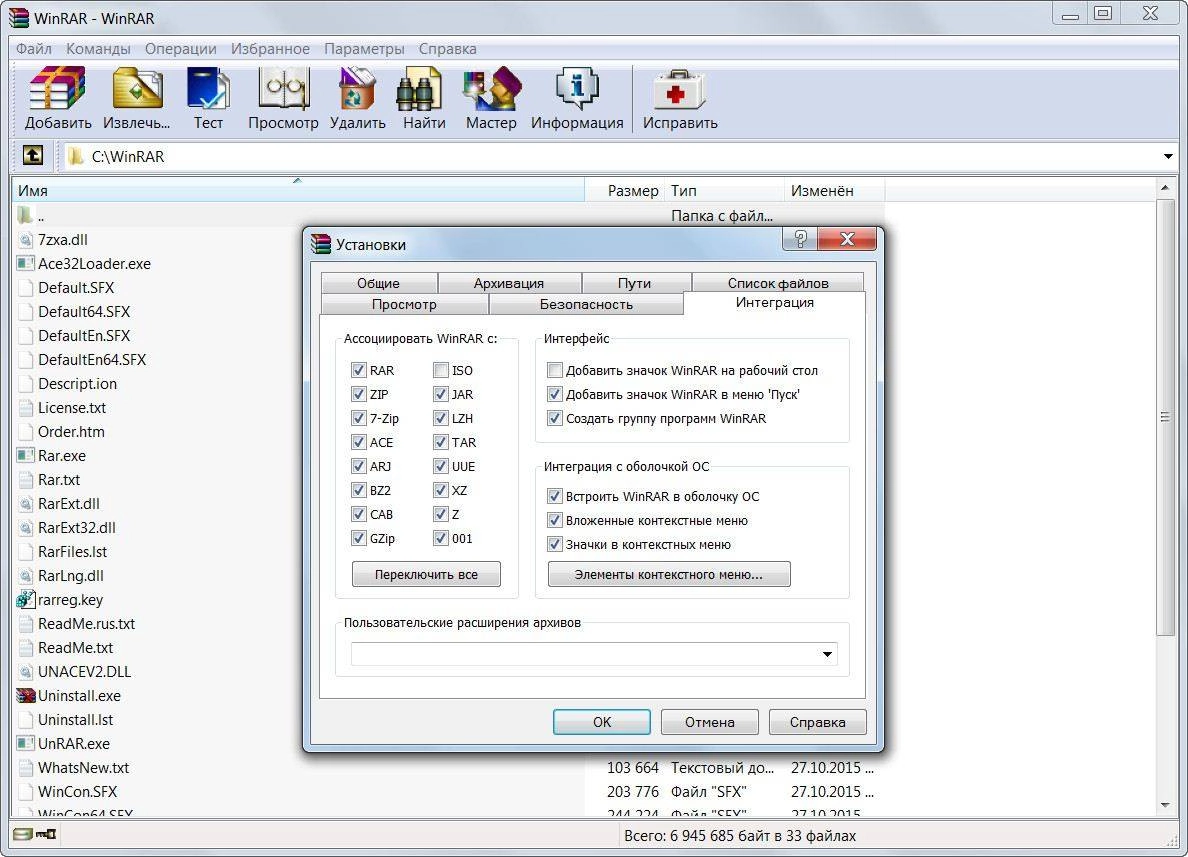Screen dimensions: 1188x857
Task: Toggle Вложенные контекстные меню checkbox
Action: pos(555,521)
